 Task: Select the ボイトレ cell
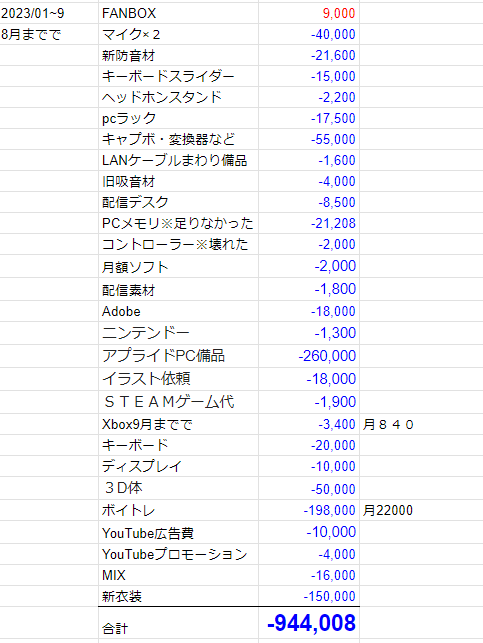tap(178, 510)
